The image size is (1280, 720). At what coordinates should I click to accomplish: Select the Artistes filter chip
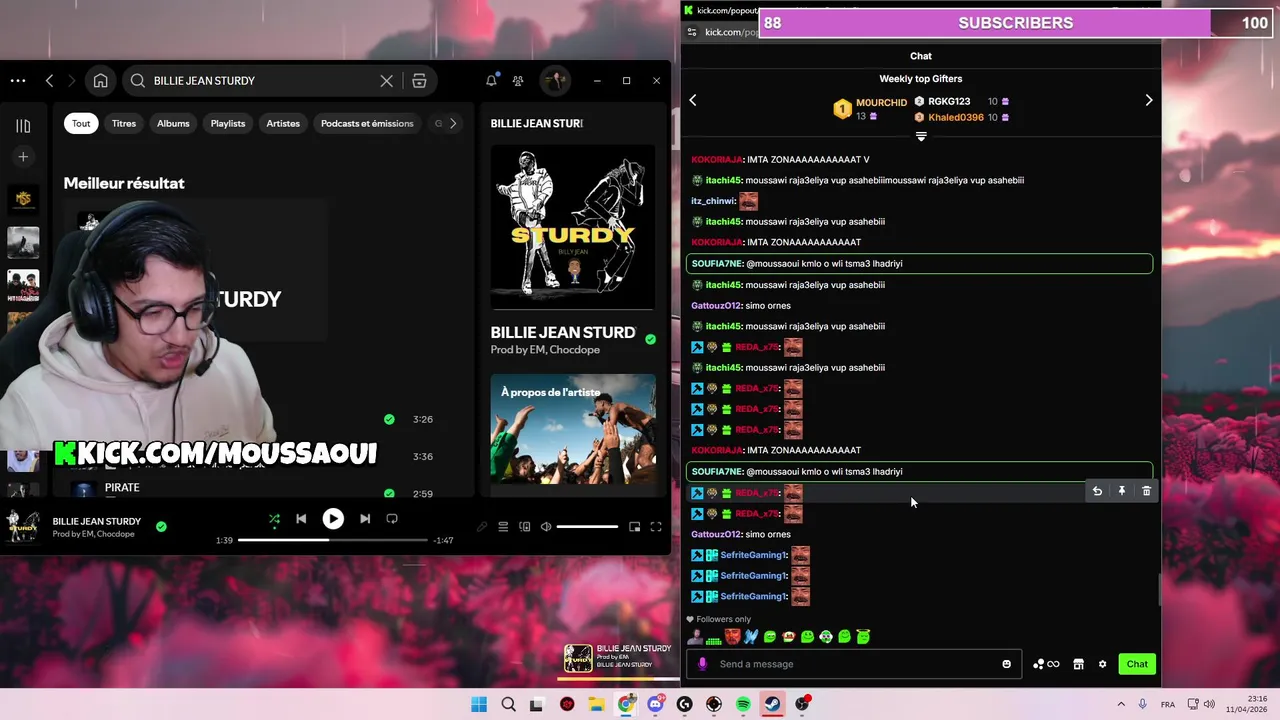coord(283,123)
